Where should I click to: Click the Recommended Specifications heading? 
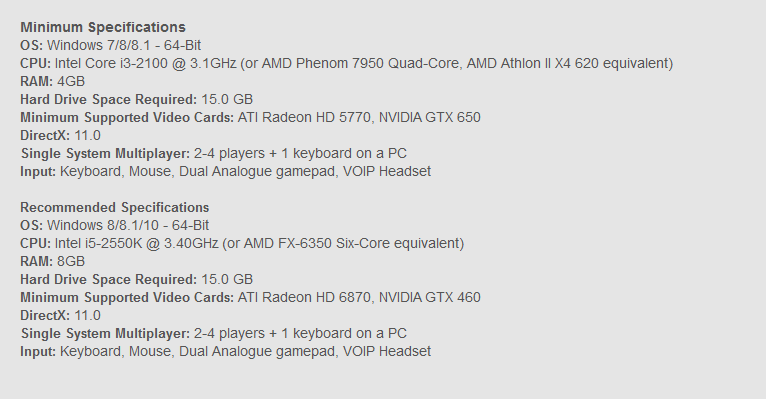click(x=114, y=208)
